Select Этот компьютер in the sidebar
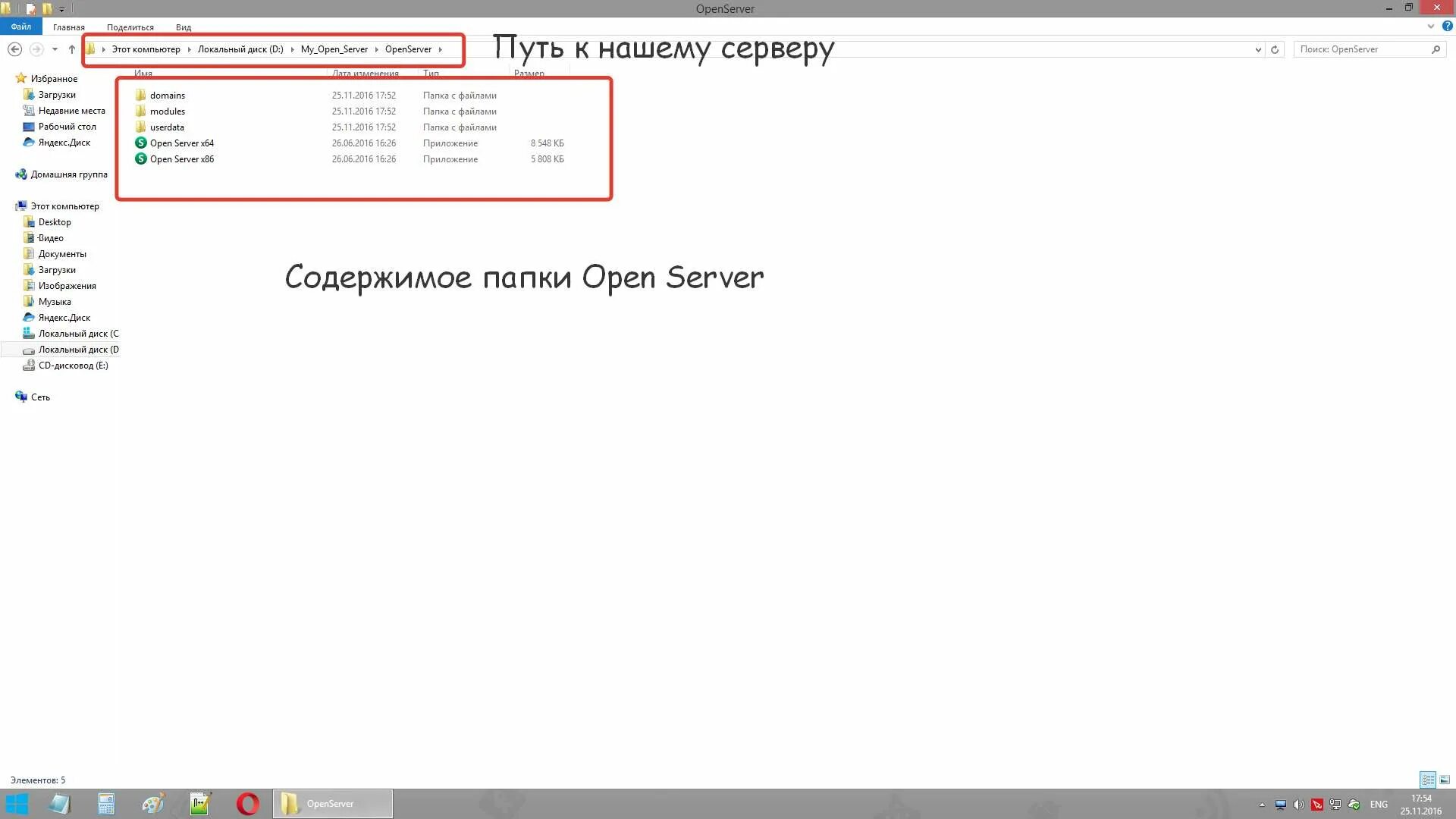1456x819 pixels. pos(63,206)
